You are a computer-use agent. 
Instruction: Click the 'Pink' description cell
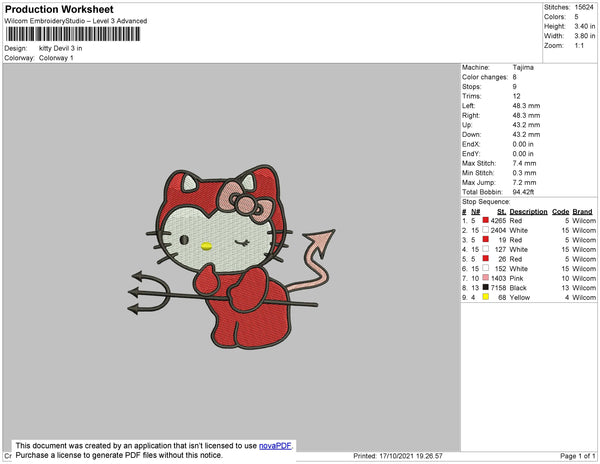[x=516, y=278]
